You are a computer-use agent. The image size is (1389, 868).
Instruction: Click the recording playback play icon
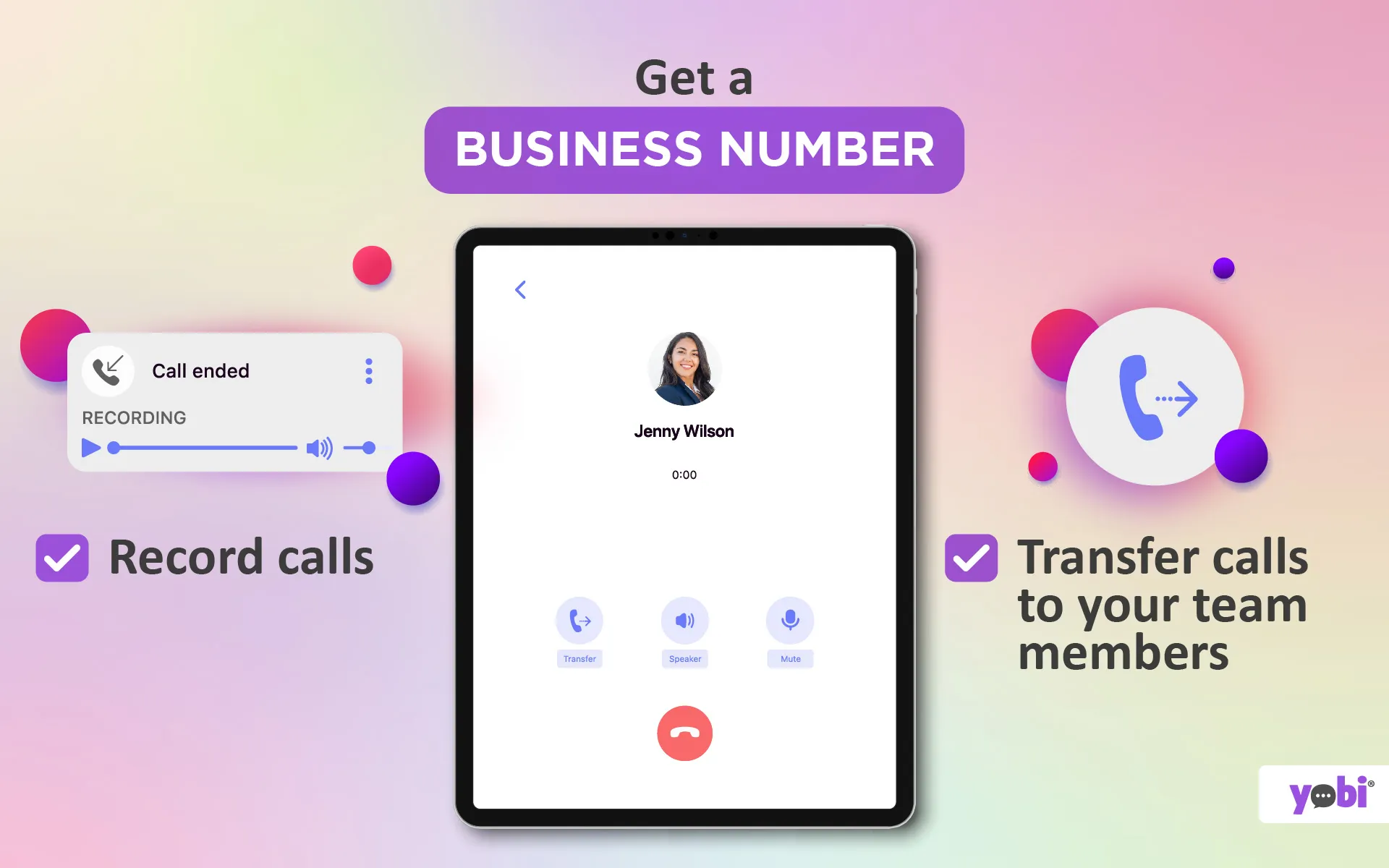89,448
